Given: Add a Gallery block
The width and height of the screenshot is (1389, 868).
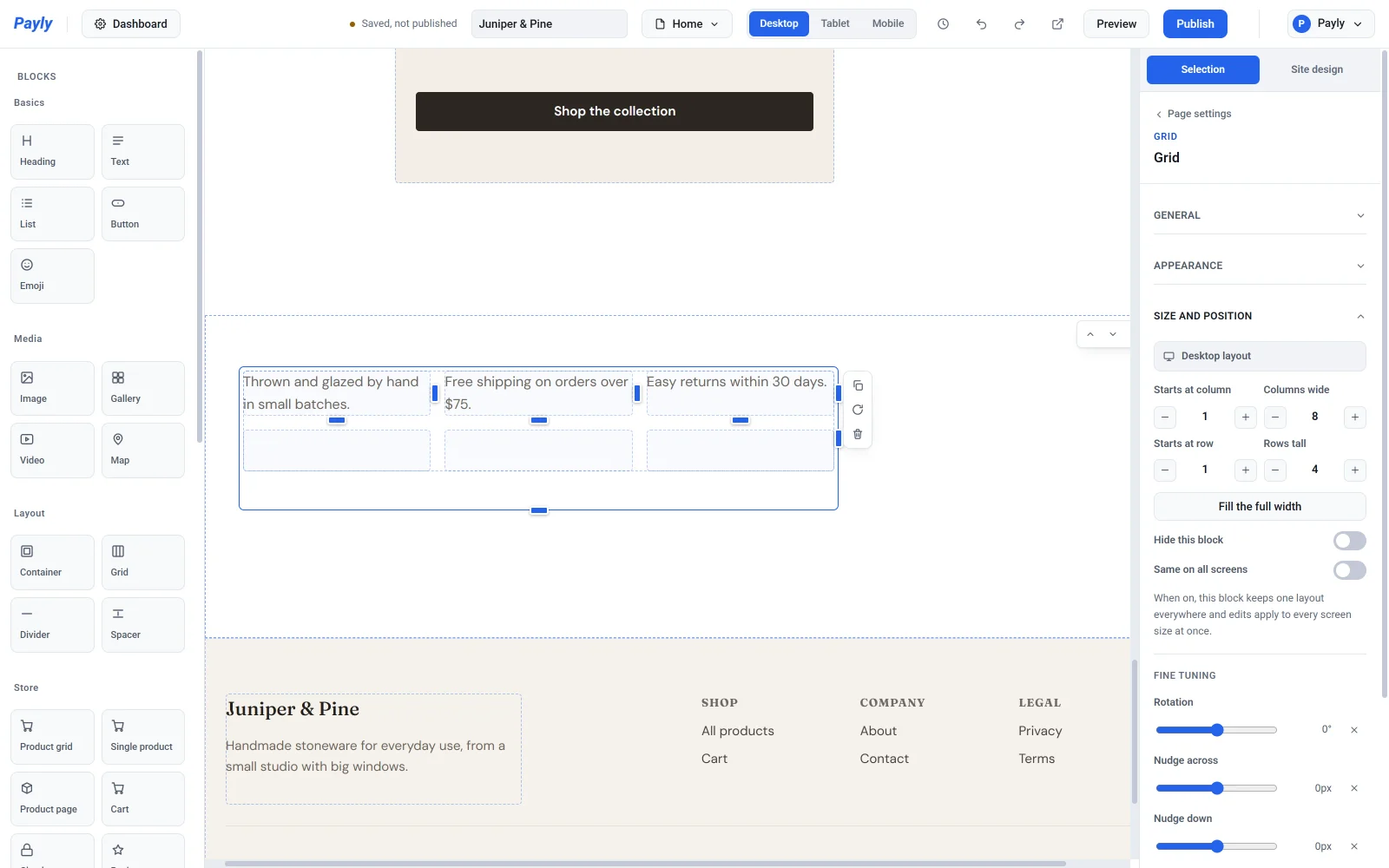Looking at the screenshot, I should click(x=143, y=388).
